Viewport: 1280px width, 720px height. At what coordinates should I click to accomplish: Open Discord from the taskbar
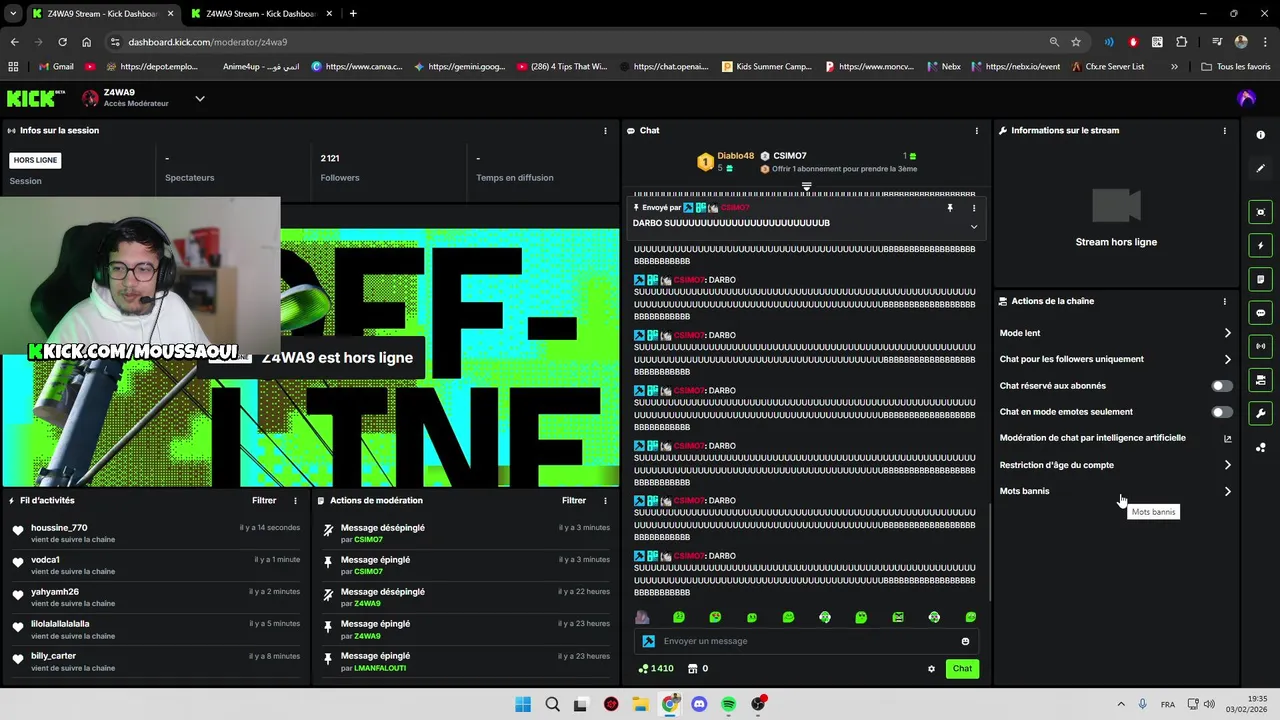[x=699, y=704]
